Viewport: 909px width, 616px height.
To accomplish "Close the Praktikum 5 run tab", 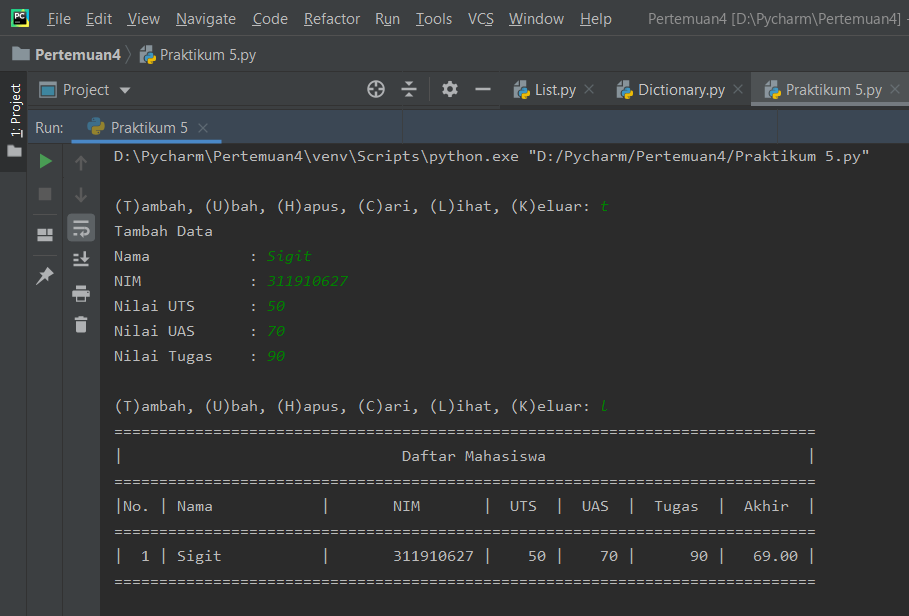I will point(203,127).
